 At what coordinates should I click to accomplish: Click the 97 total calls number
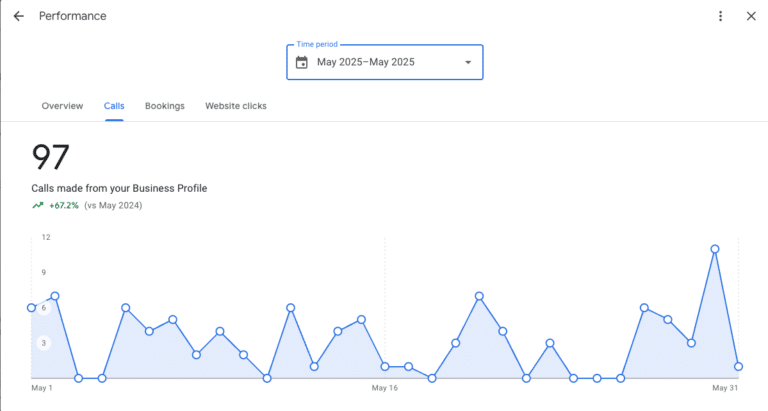[x=51, y=158]
